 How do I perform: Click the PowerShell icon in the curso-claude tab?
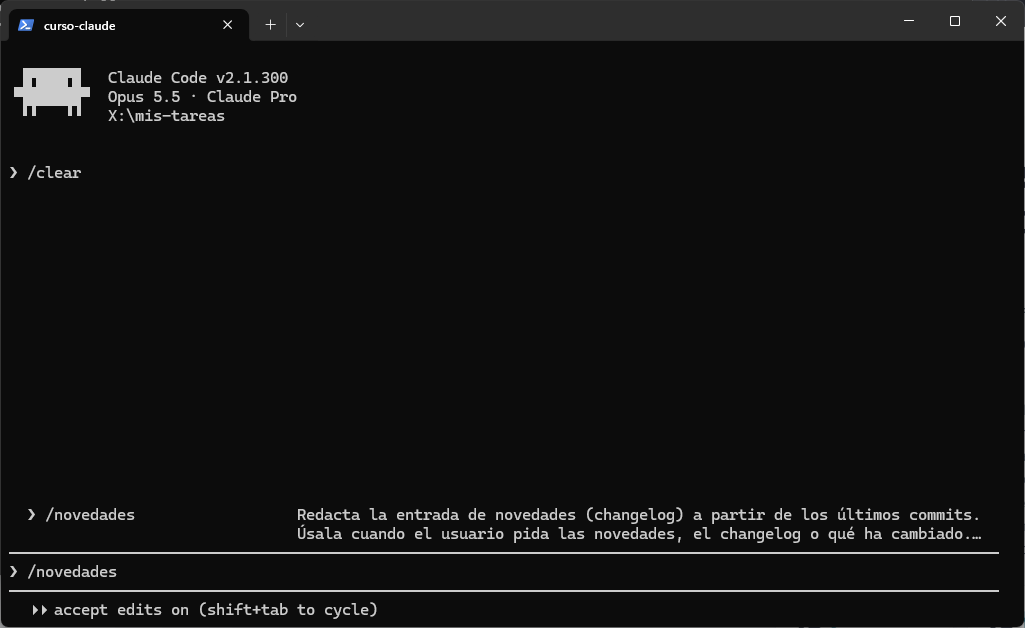(26, 25)
